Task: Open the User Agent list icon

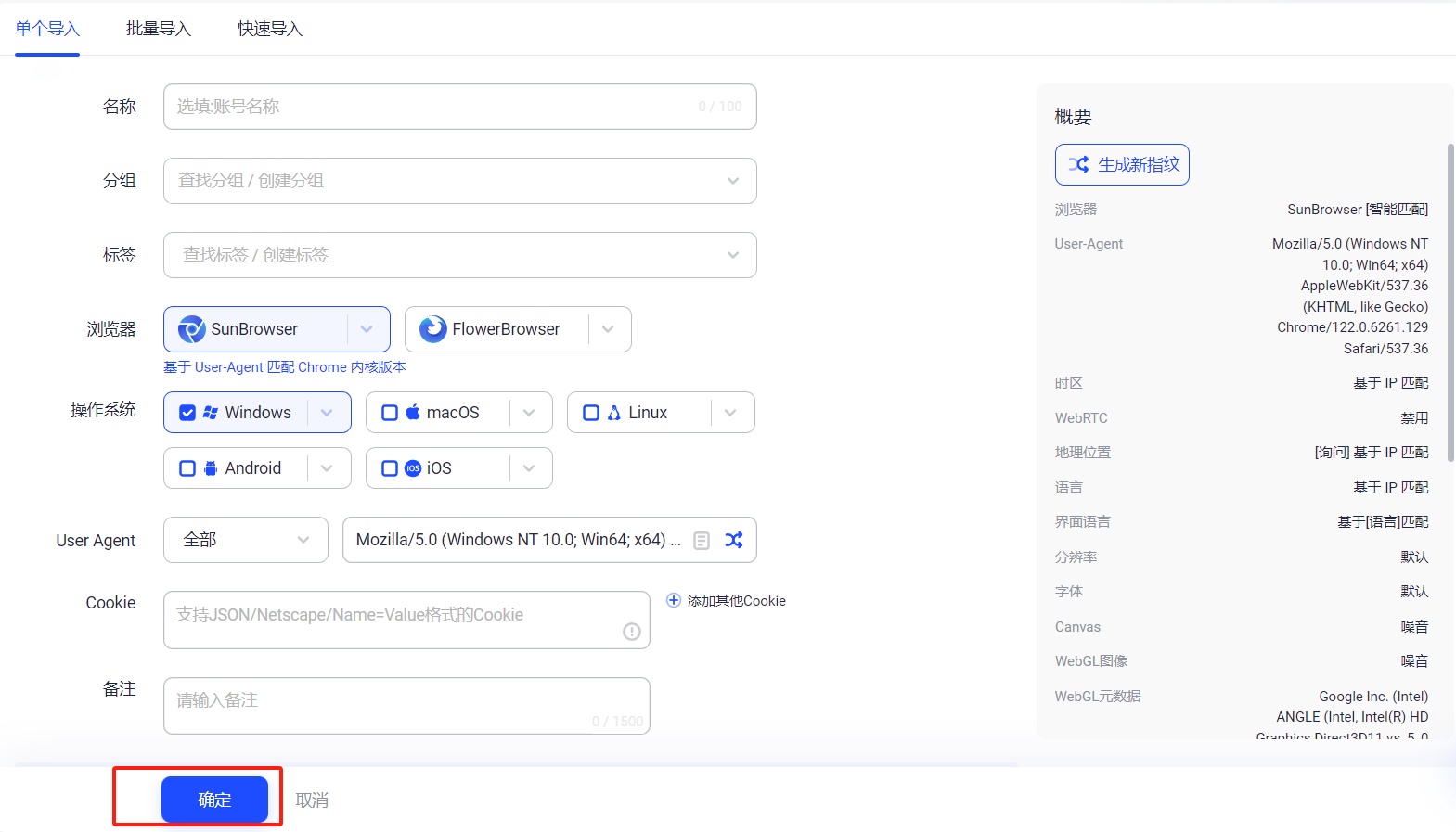Action: pos(702,541)
